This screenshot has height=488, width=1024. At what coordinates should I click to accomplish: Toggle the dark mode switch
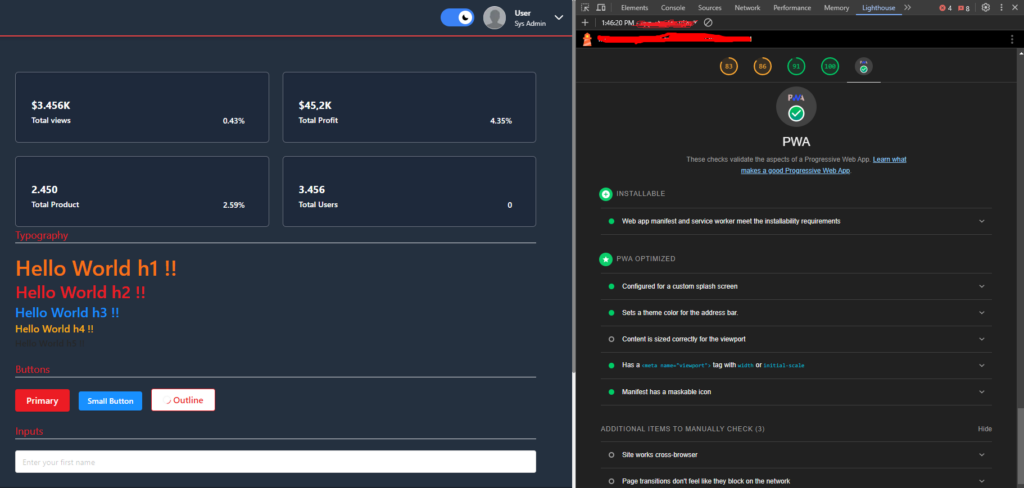pyautogui.click(x=457, y=17)
